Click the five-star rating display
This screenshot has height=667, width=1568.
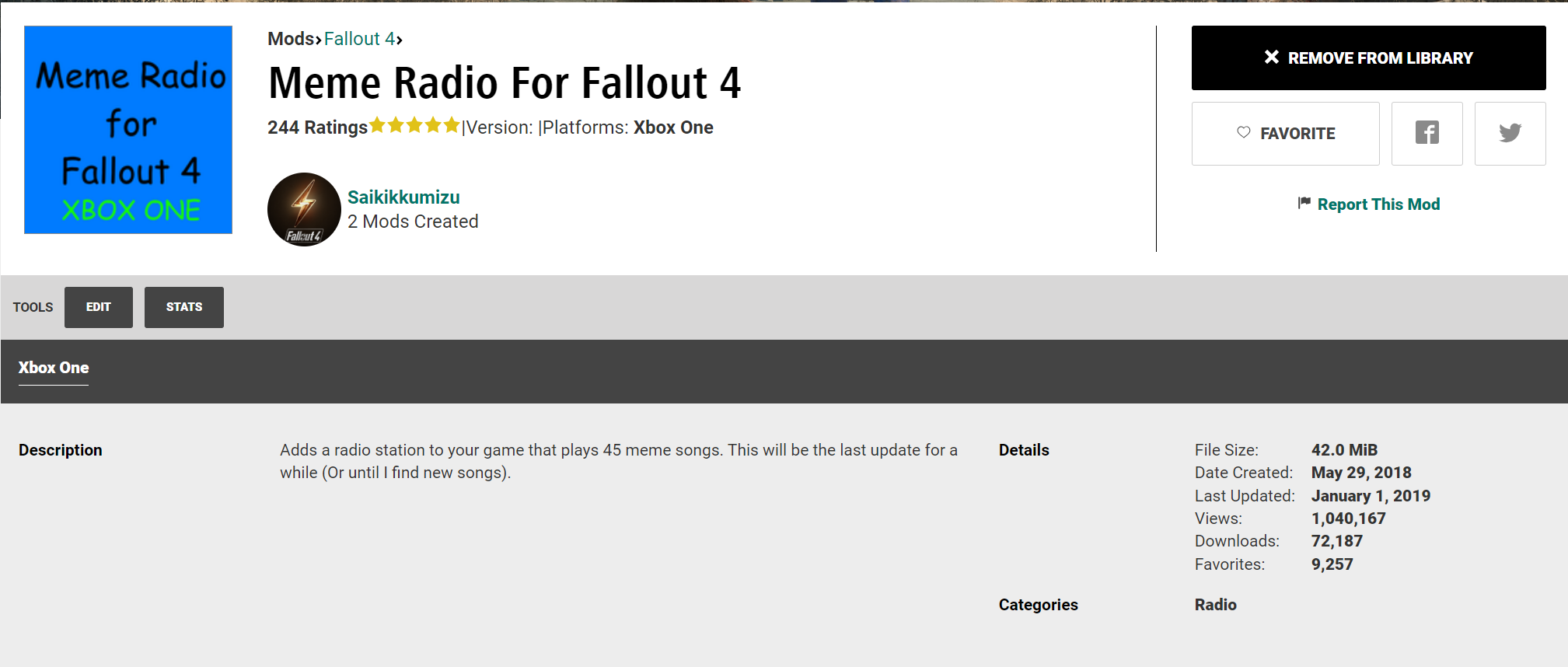tap(414, 124)
